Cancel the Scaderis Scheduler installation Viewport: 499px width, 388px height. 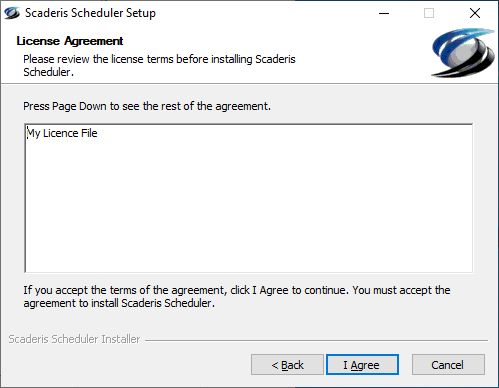point(448,365)
